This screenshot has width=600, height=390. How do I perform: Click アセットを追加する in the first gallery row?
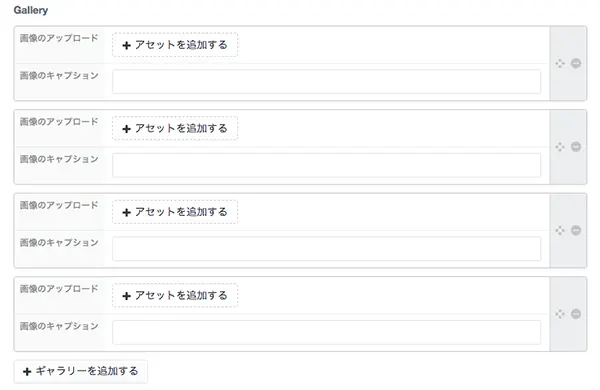click(175, 45)
